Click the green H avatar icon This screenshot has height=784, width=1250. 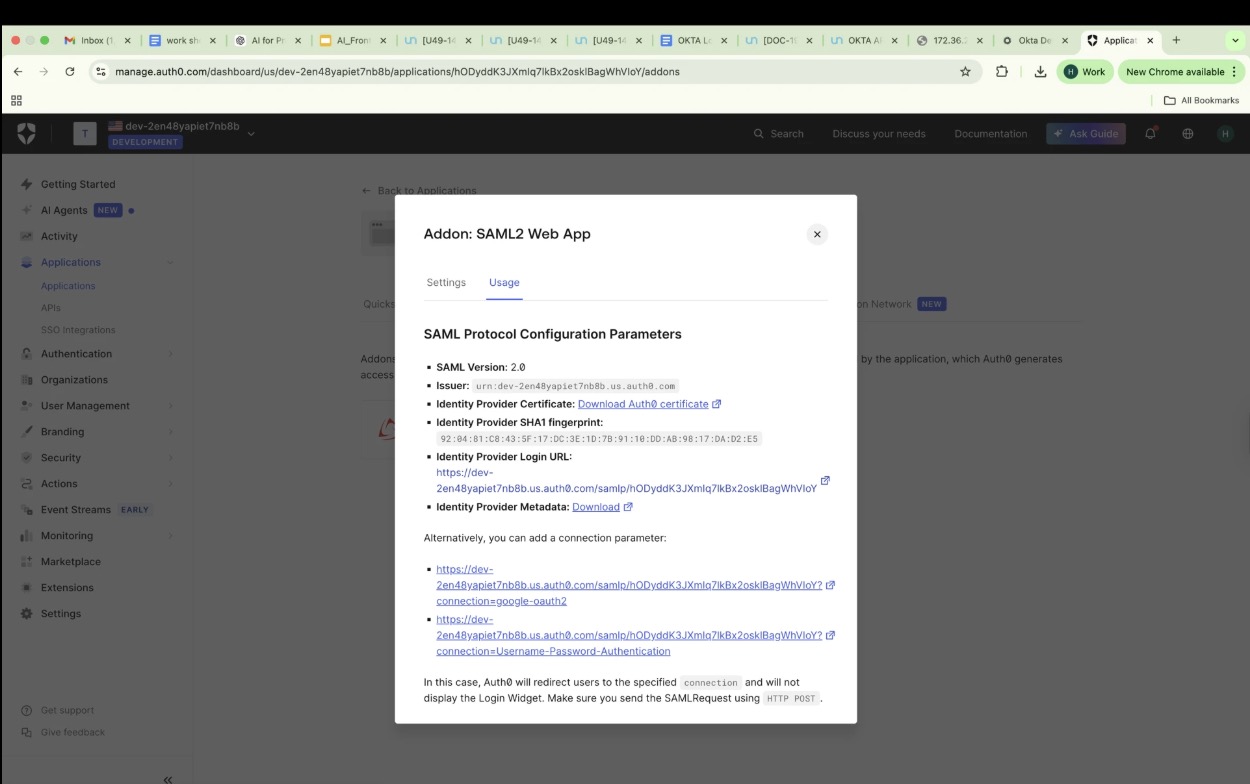[x=1224, y=133]
